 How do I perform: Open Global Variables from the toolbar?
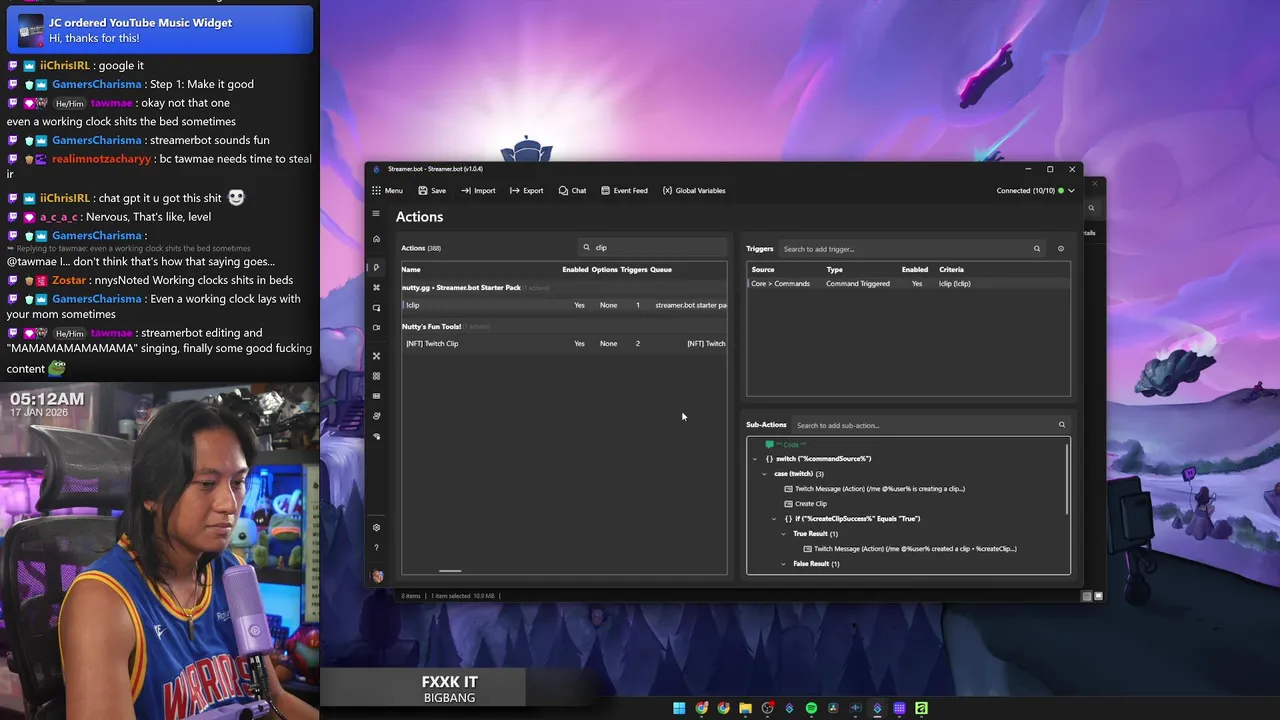(x=693, y=190)
